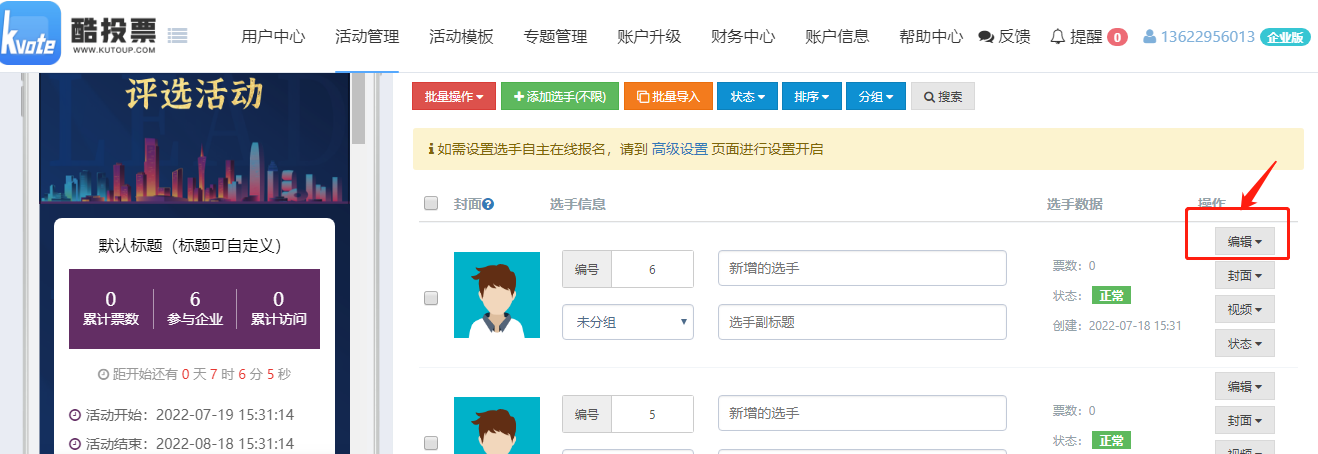Expand the 视频 dropdown for contestant 6
This screenshot has height=454, width=1318.
tap(1245, 309)
